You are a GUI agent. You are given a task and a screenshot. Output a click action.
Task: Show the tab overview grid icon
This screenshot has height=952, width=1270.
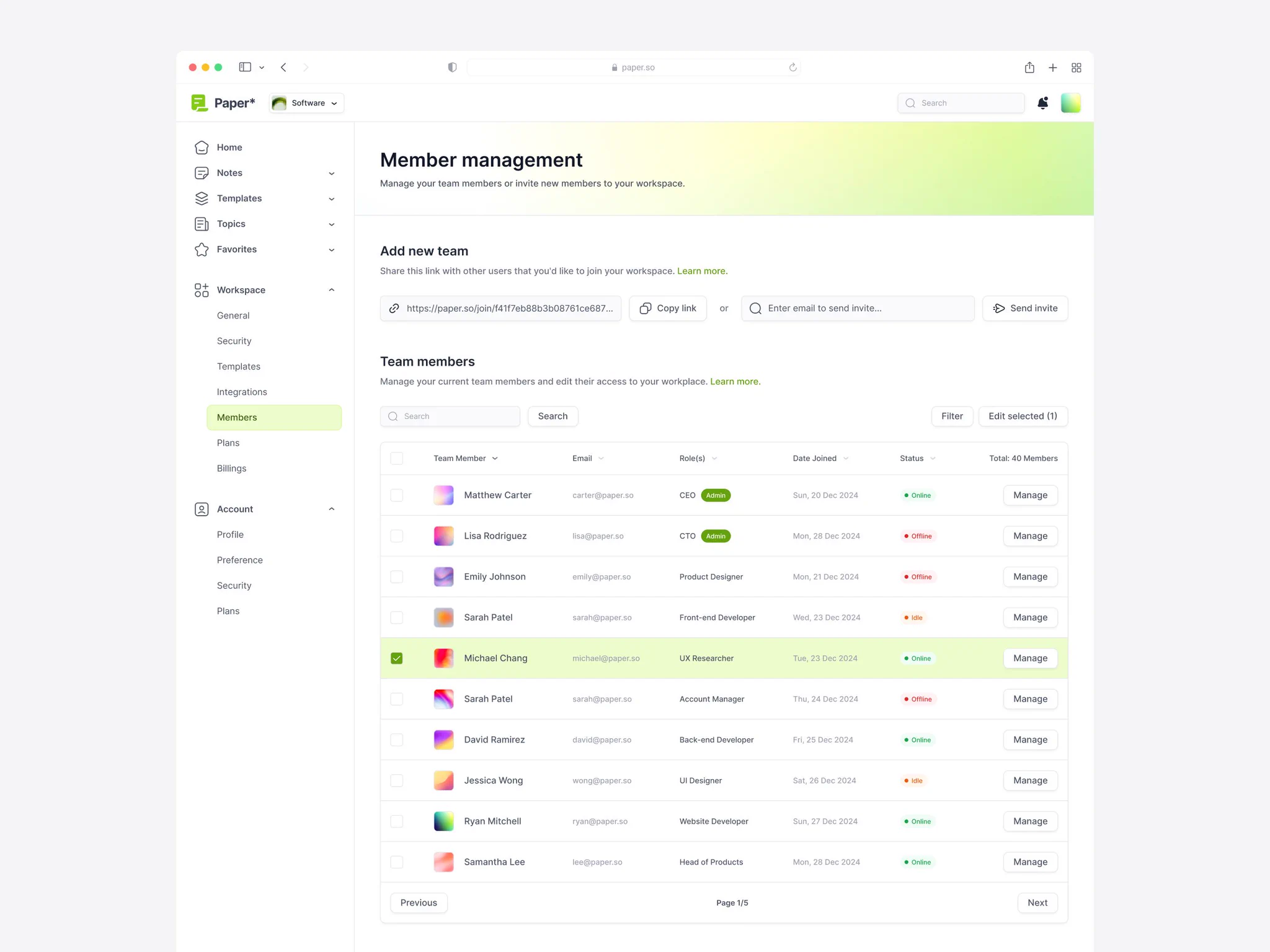[1077, 68]
